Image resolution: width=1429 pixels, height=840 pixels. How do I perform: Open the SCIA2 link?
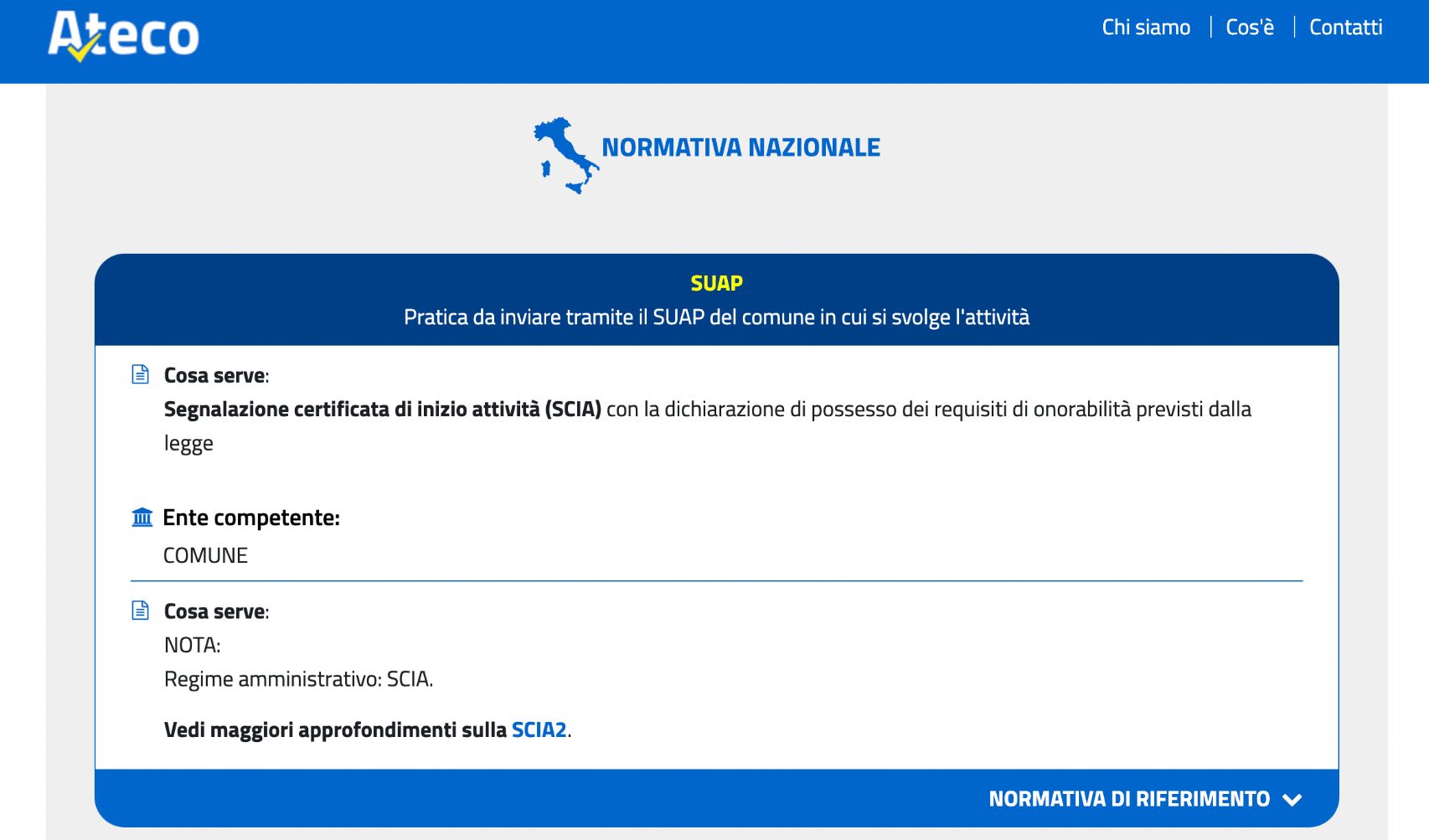pos(540,729)
